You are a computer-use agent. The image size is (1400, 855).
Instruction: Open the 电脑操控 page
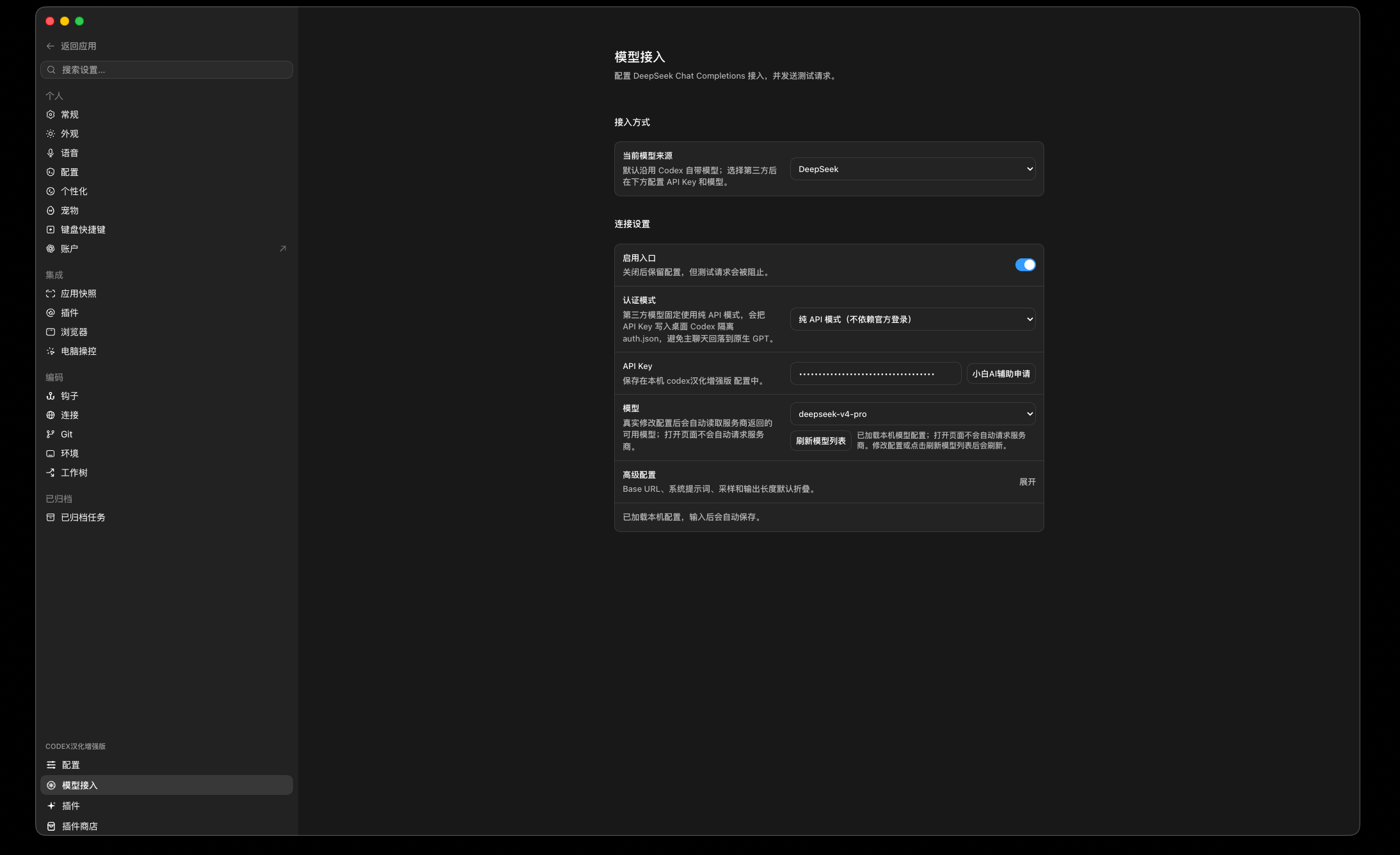pyautogui.click(x=166, y=351)
